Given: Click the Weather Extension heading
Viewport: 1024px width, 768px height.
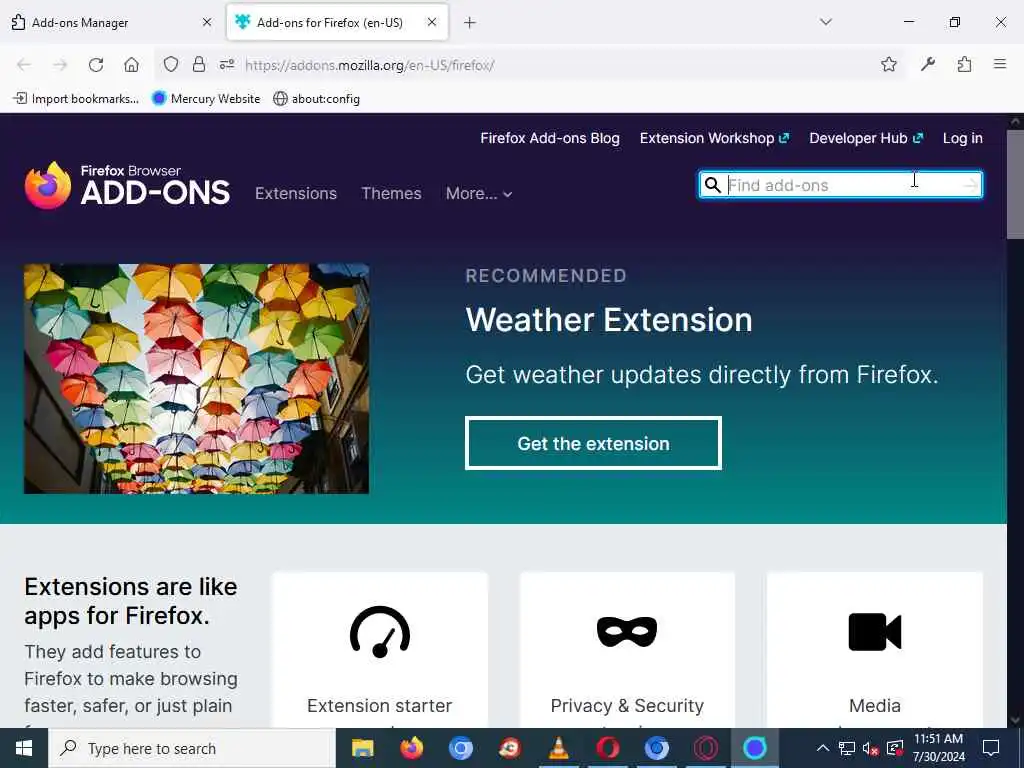Looking at the screenshot, I should pyautogui.click(x=609, y=320).
